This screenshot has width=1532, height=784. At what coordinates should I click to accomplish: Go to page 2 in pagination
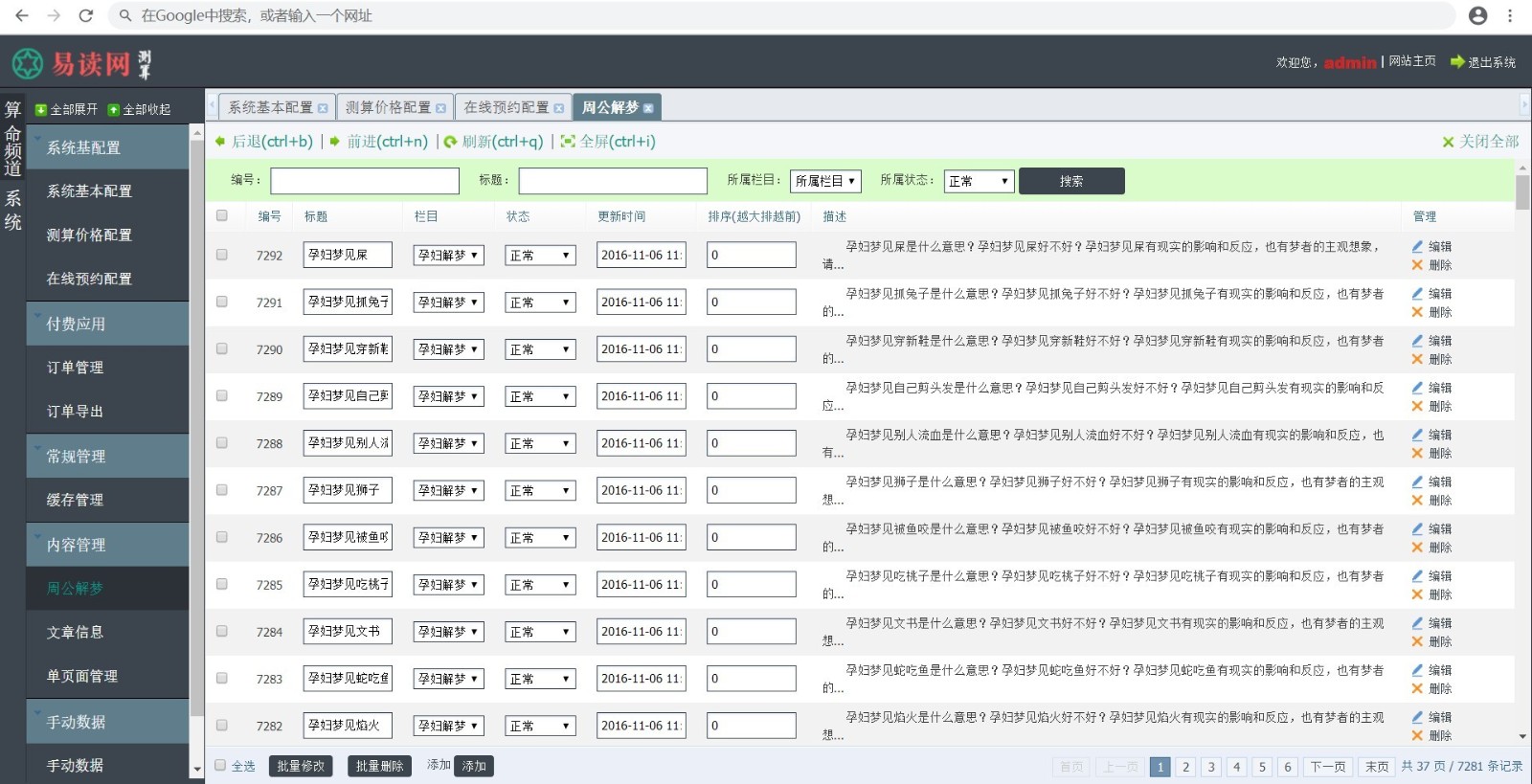click(1185, 767)
